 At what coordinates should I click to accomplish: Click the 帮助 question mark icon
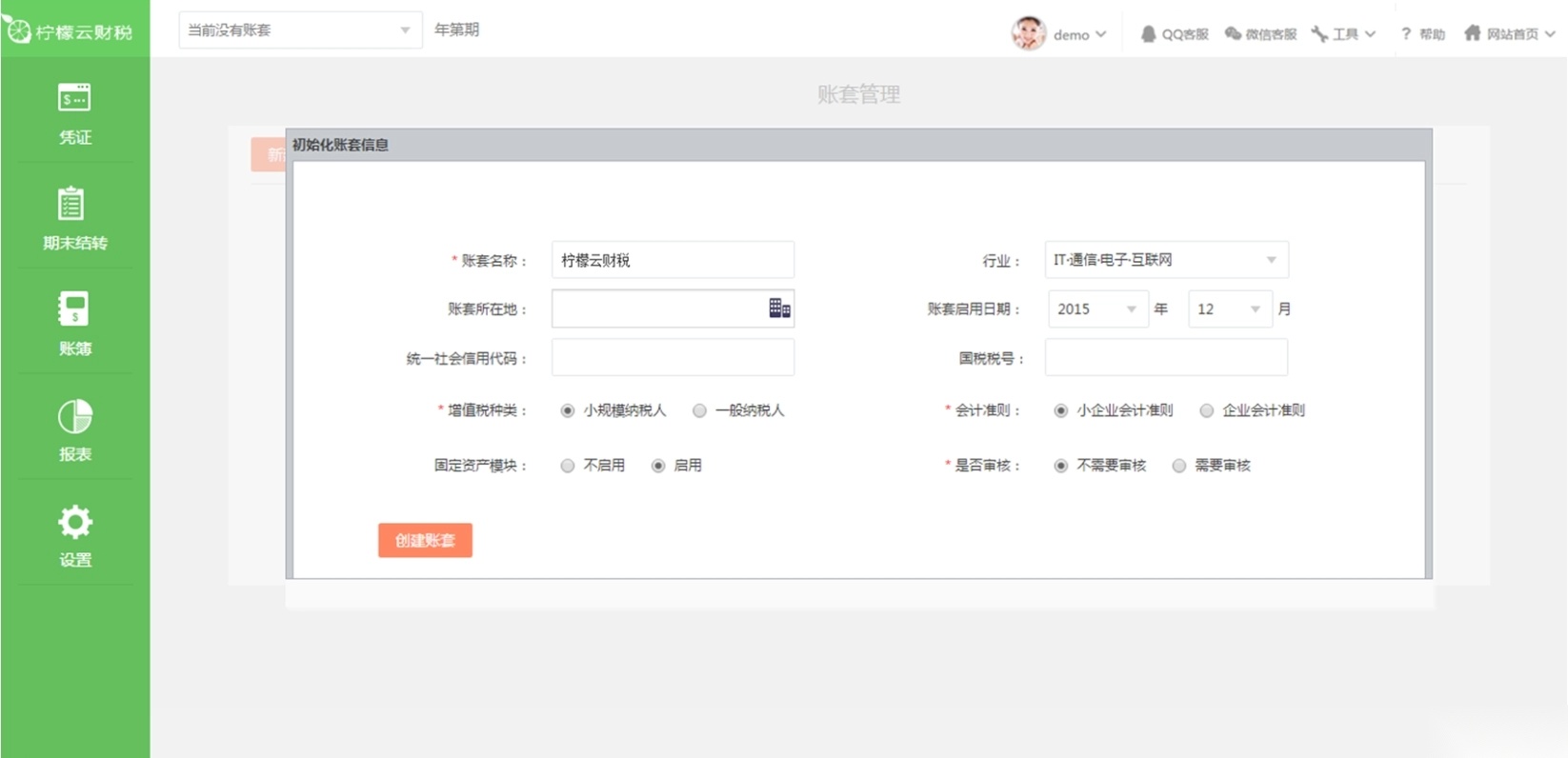click(1405, 34)
